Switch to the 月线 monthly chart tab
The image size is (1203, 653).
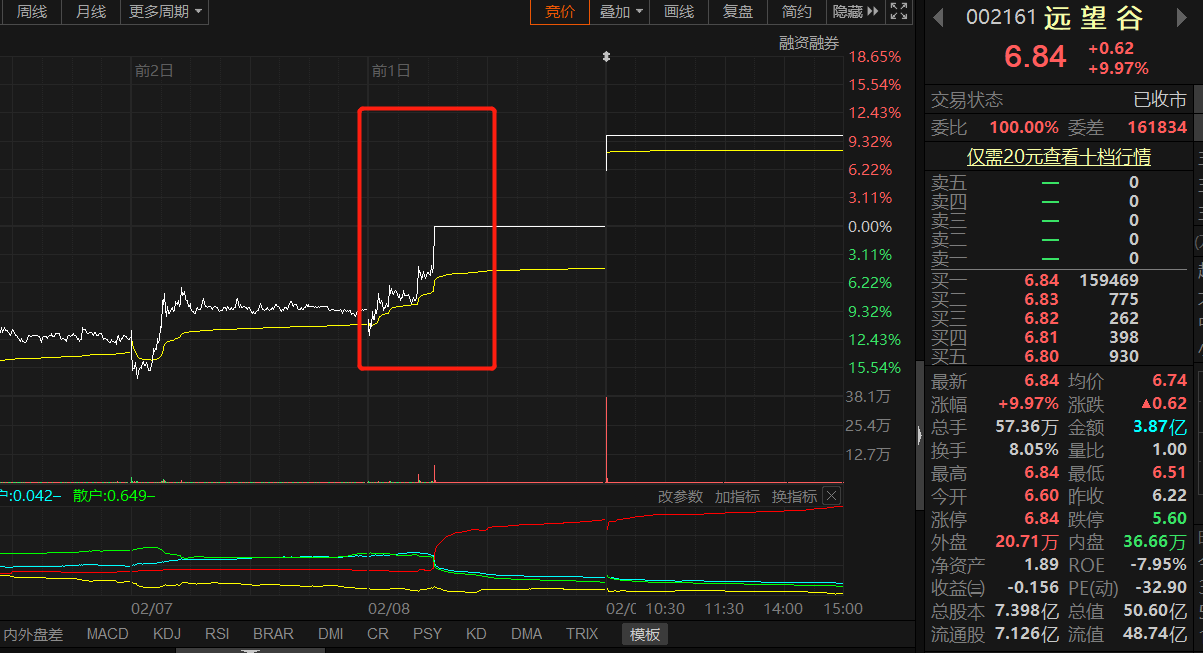(91, 12)
